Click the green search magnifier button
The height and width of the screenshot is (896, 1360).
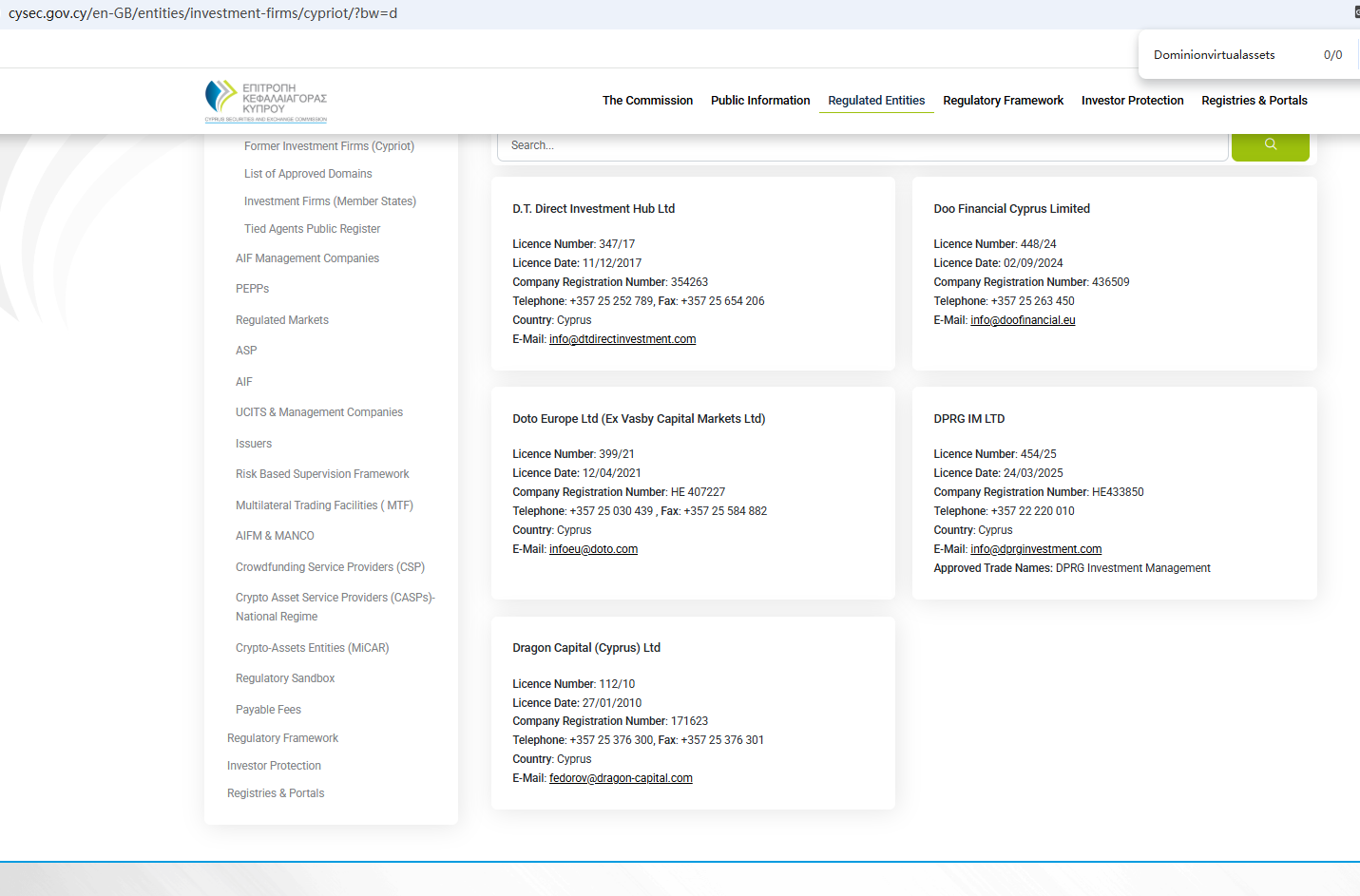coord(1270,145)
